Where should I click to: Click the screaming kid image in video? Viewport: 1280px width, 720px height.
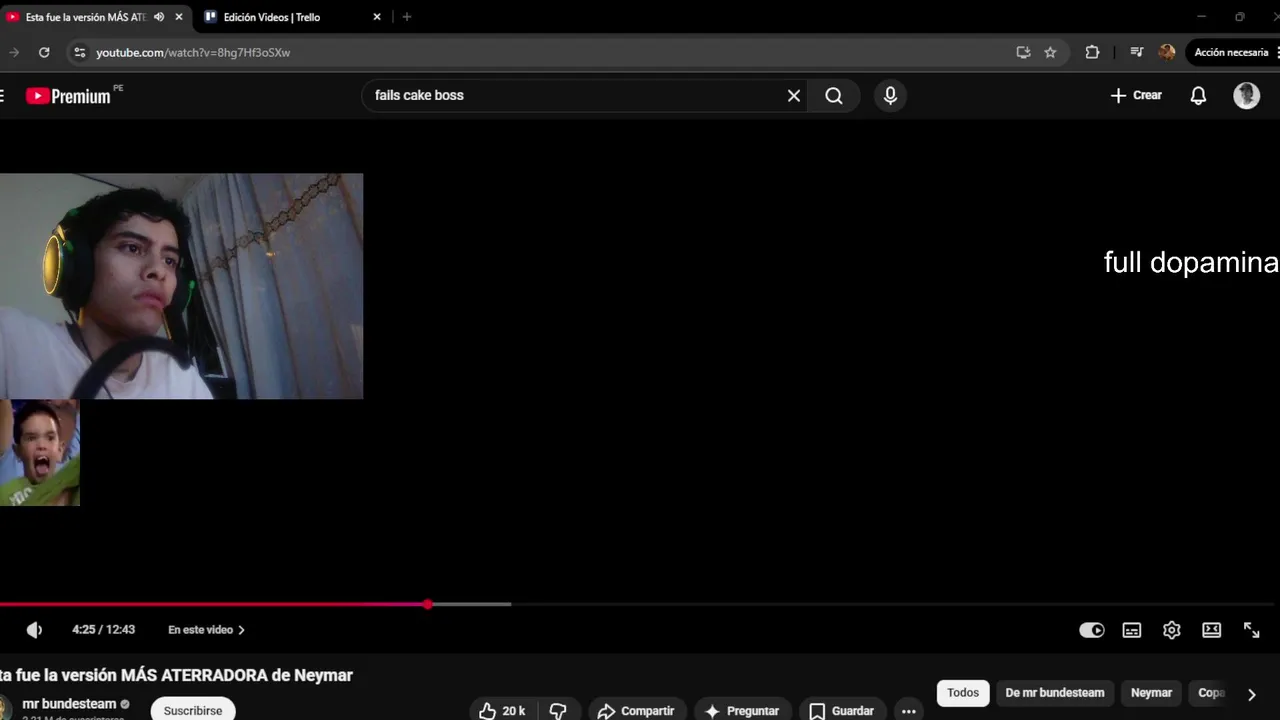40,452
